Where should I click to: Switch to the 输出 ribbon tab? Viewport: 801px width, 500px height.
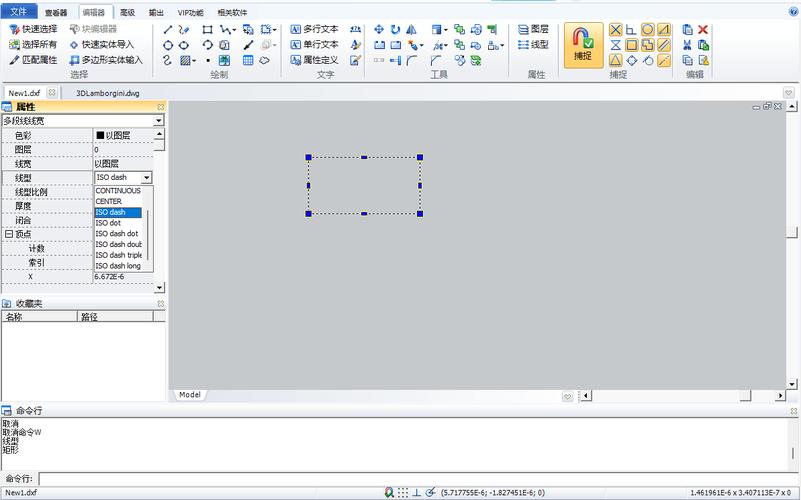(x=156, y=12)
